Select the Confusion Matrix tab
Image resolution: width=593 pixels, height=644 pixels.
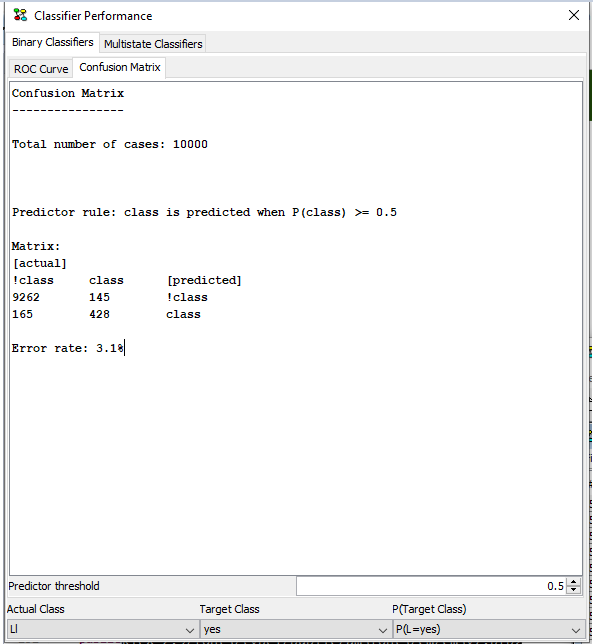(x=120, y=67)
